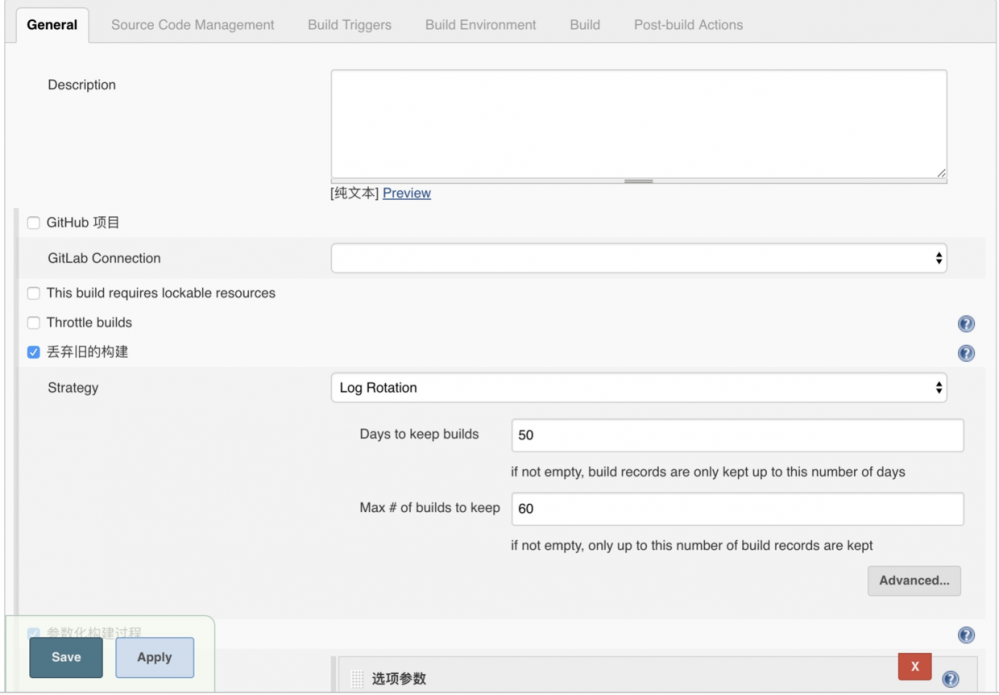Apply the configuration changes
This screenshot has height=695, width=999.
click(154, 657)
